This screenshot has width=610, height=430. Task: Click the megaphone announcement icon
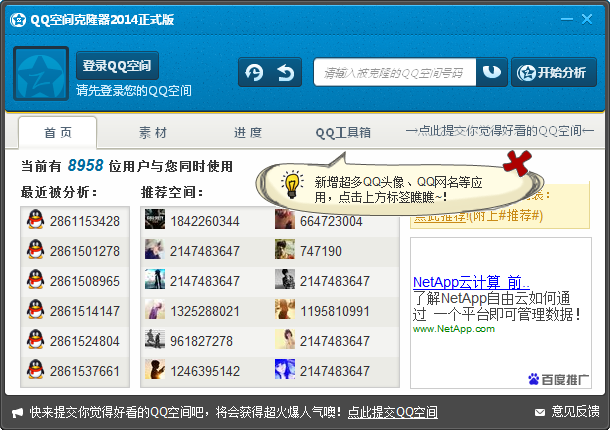(x=18, y=413)
